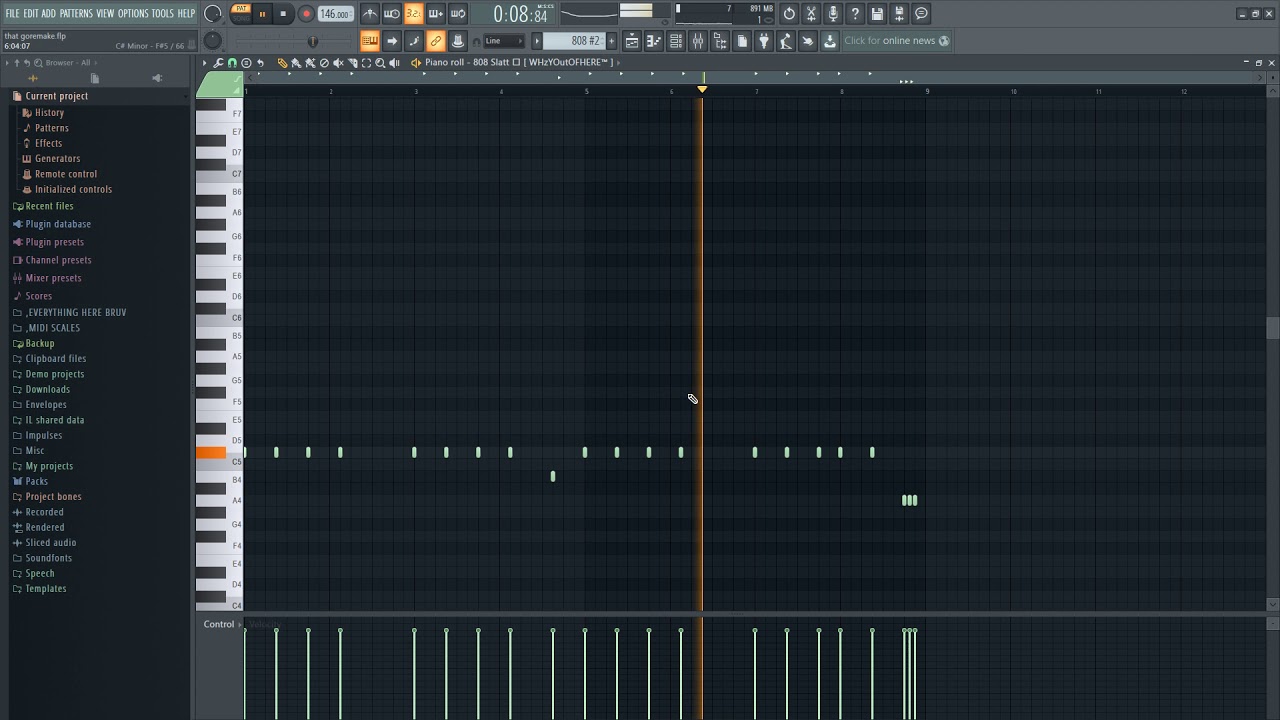
Task: Open the chat bubble icon in toolbar
Action: coord(921,13)
